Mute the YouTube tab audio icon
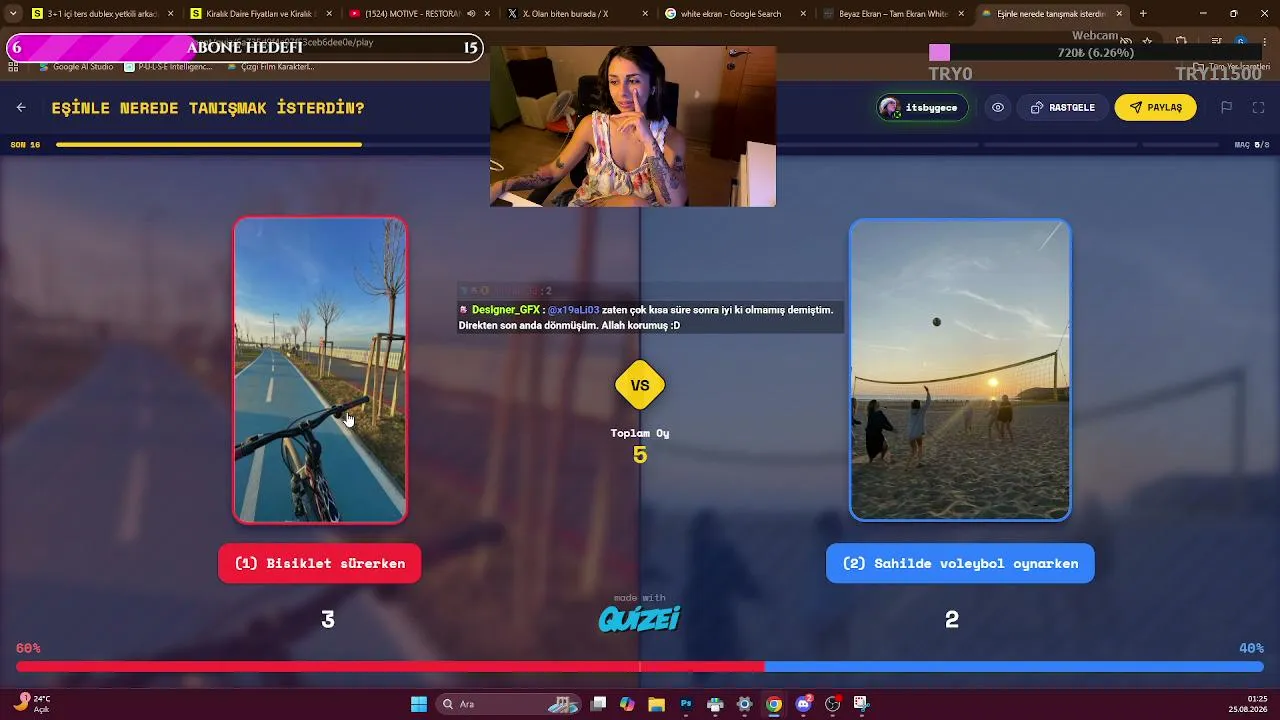Viewport: 1280px width, 720px height. 471,14
